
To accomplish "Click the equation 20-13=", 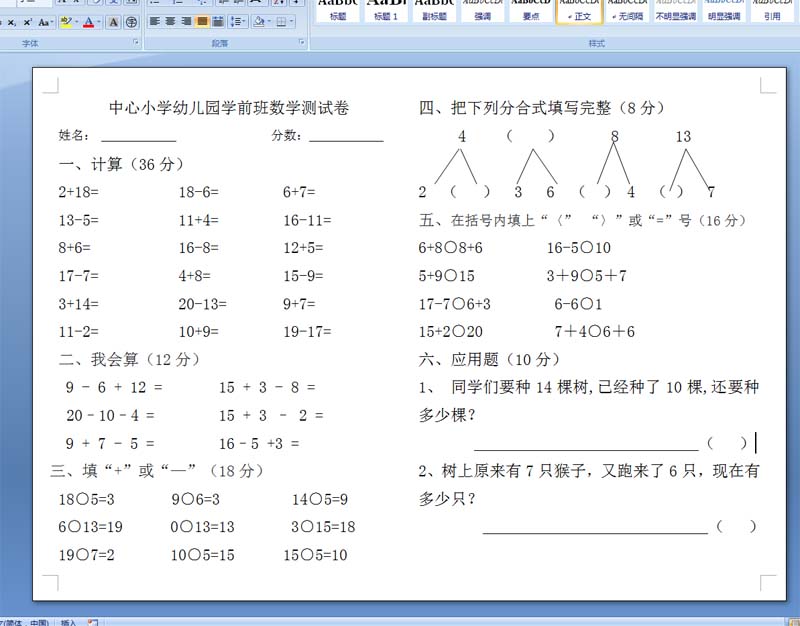I will pos(203,304).
